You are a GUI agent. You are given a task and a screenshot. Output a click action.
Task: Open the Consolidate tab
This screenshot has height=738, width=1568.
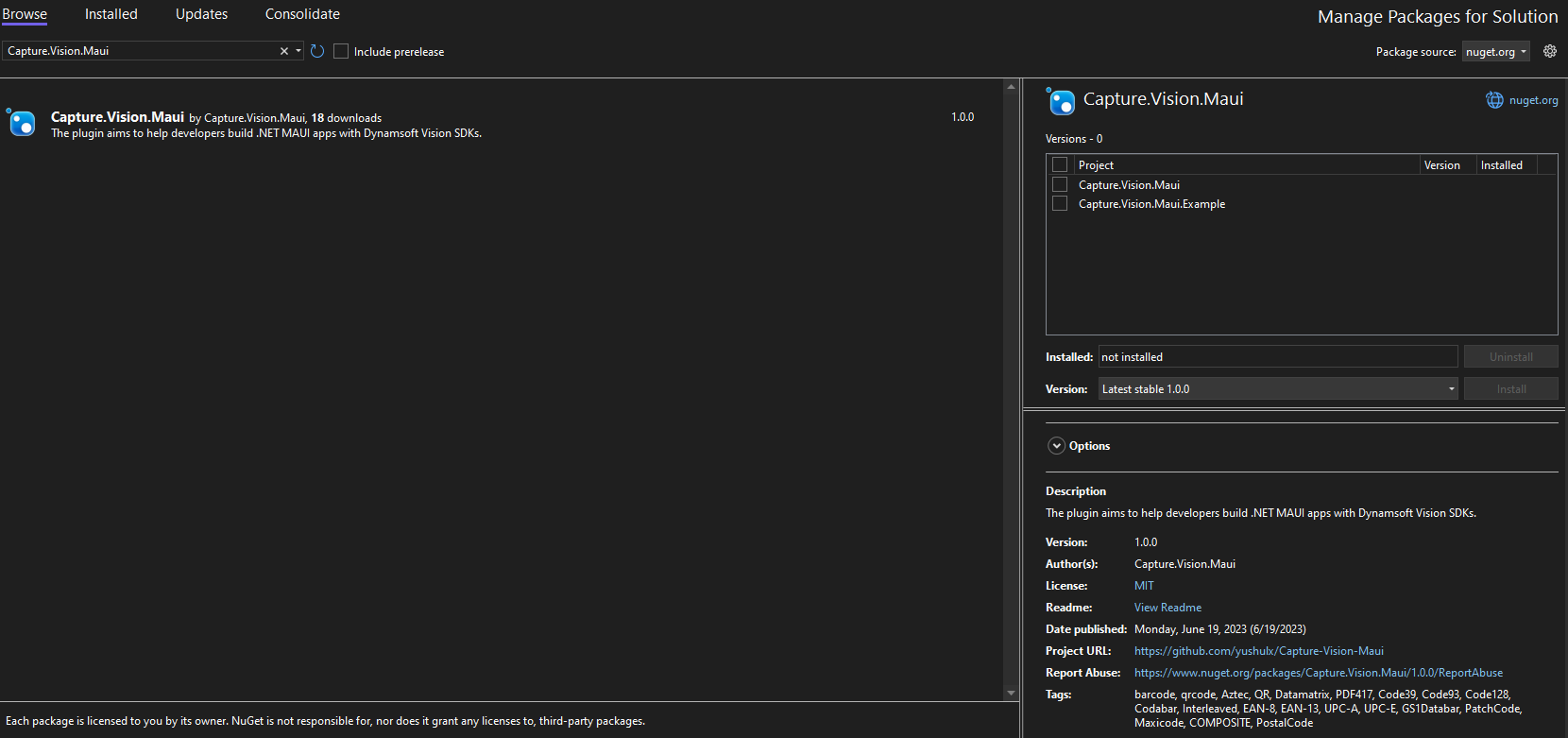pos(302,14)
